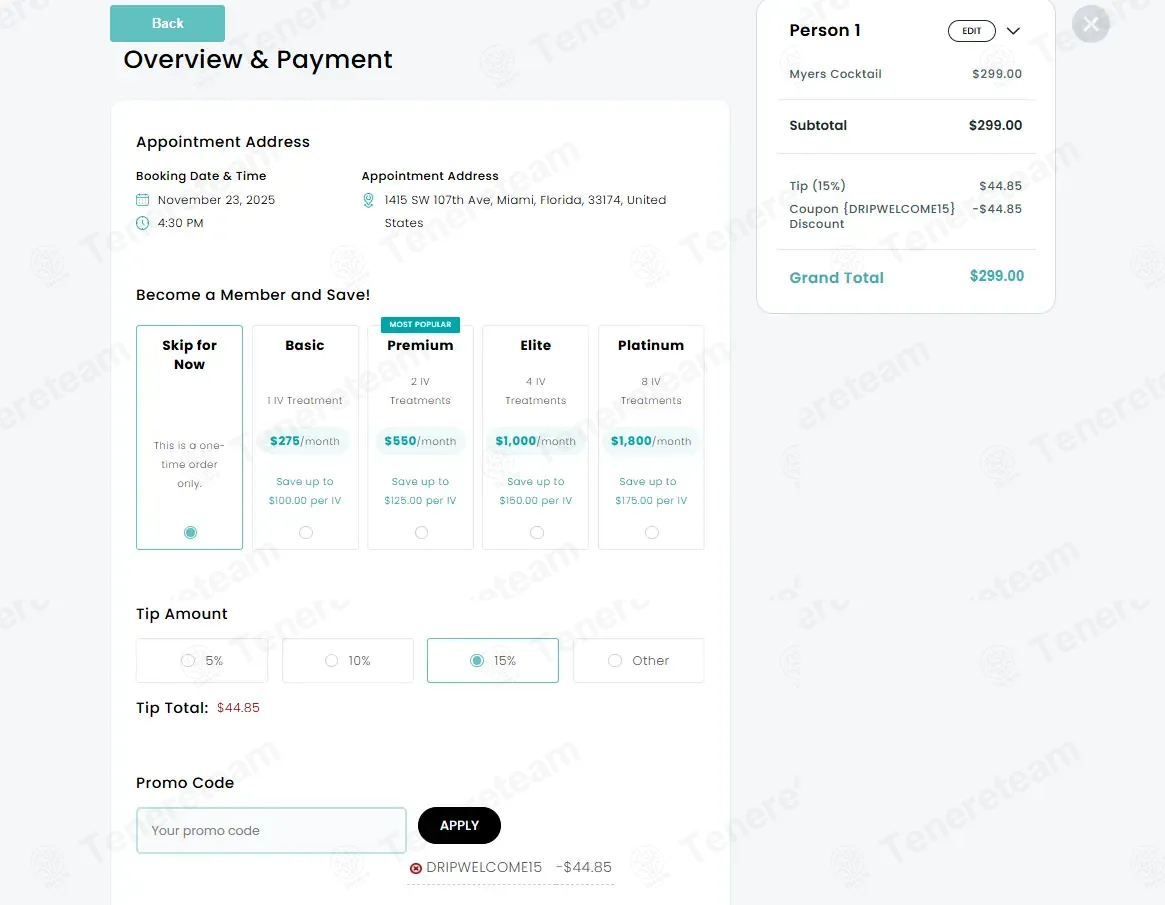Select the Basic membership radio button
This screenshot has width=1165, height=905.
tap(305, 532)
